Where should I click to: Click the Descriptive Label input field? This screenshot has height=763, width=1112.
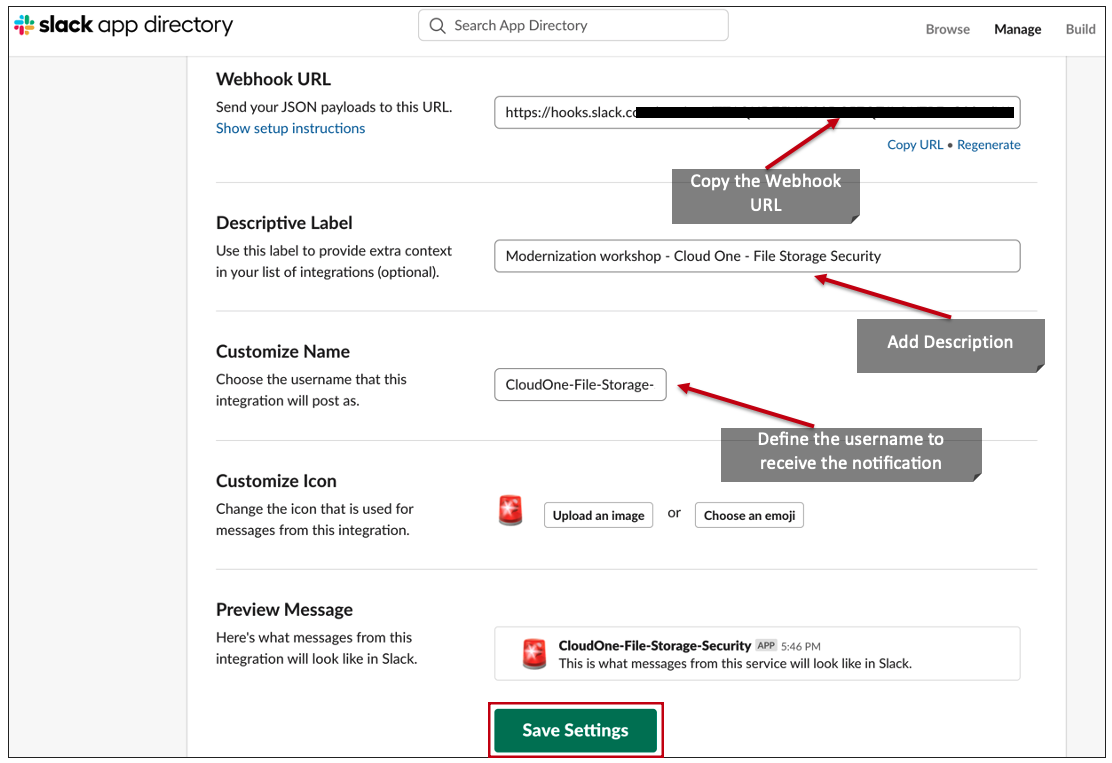pos(757,256)
